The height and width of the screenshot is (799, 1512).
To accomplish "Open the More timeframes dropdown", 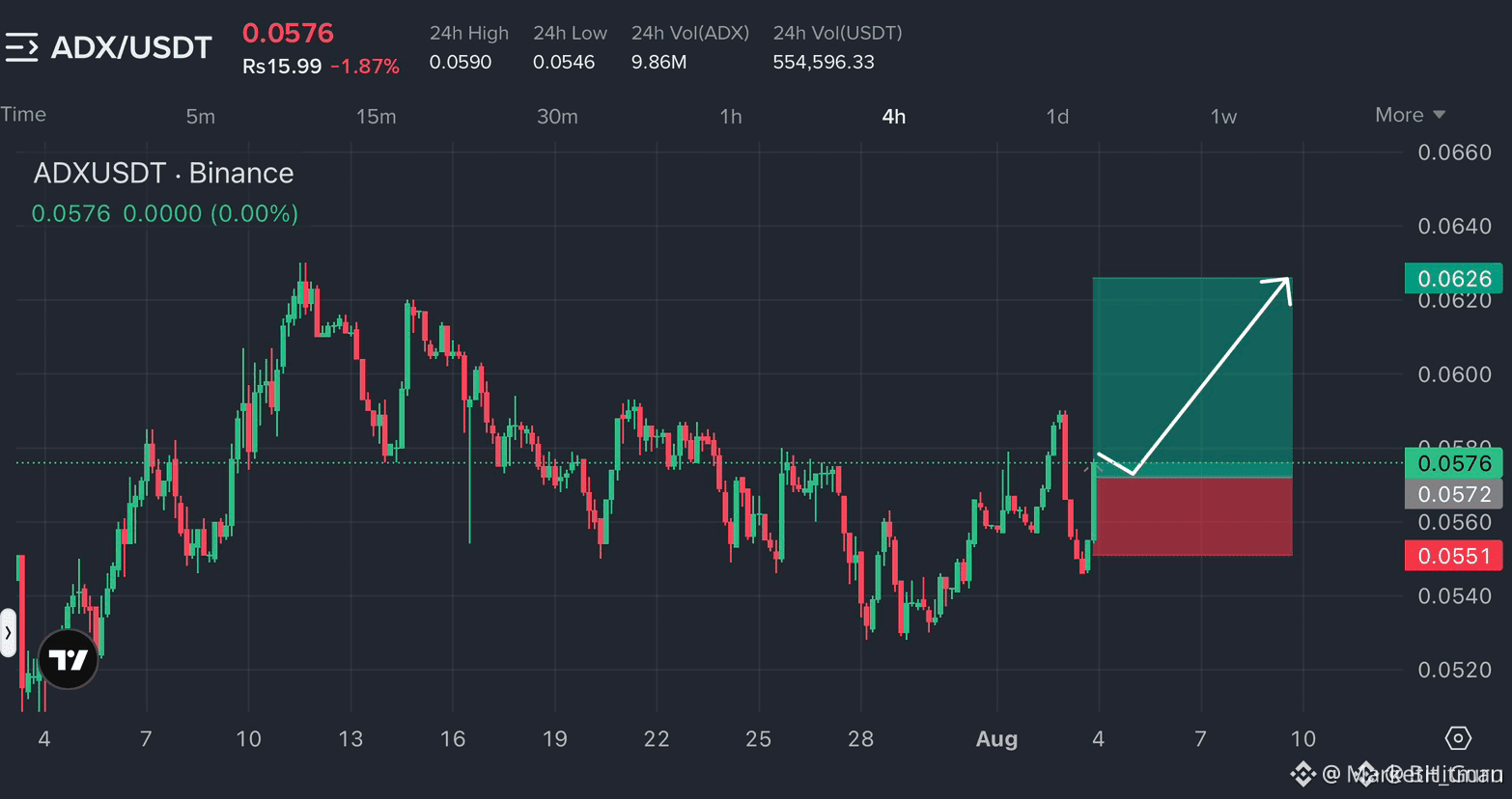I will [1410, 115].
